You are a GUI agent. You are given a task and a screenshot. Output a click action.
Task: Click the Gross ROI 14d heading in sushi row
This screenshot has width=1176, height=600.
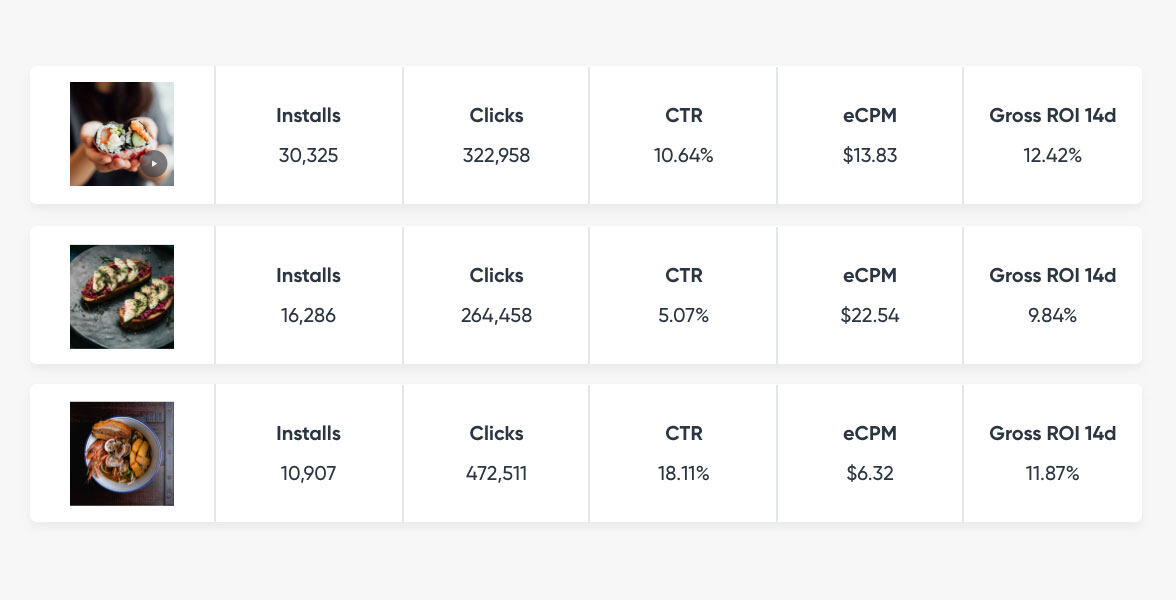1052,116
